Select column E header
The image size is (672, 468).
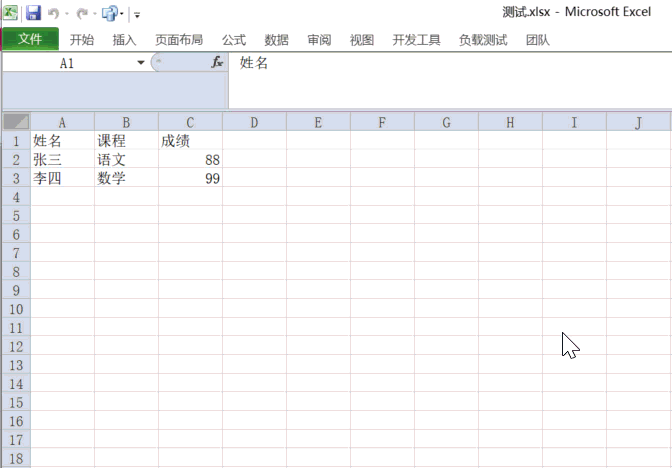point(318,123)
